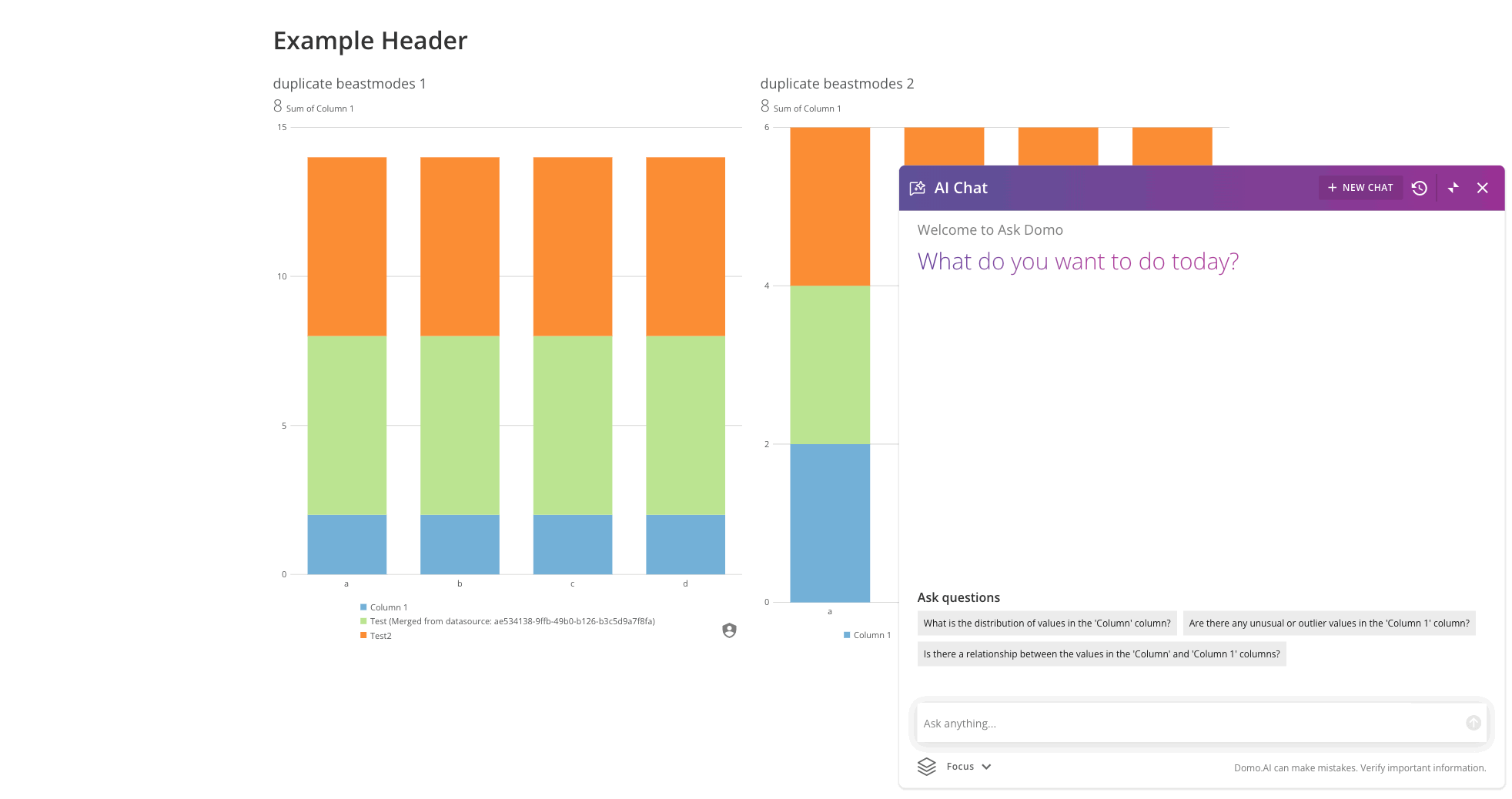The image size is (1512, 799).
Task: Click the send arrow icon
Action: pos(1474,723)
